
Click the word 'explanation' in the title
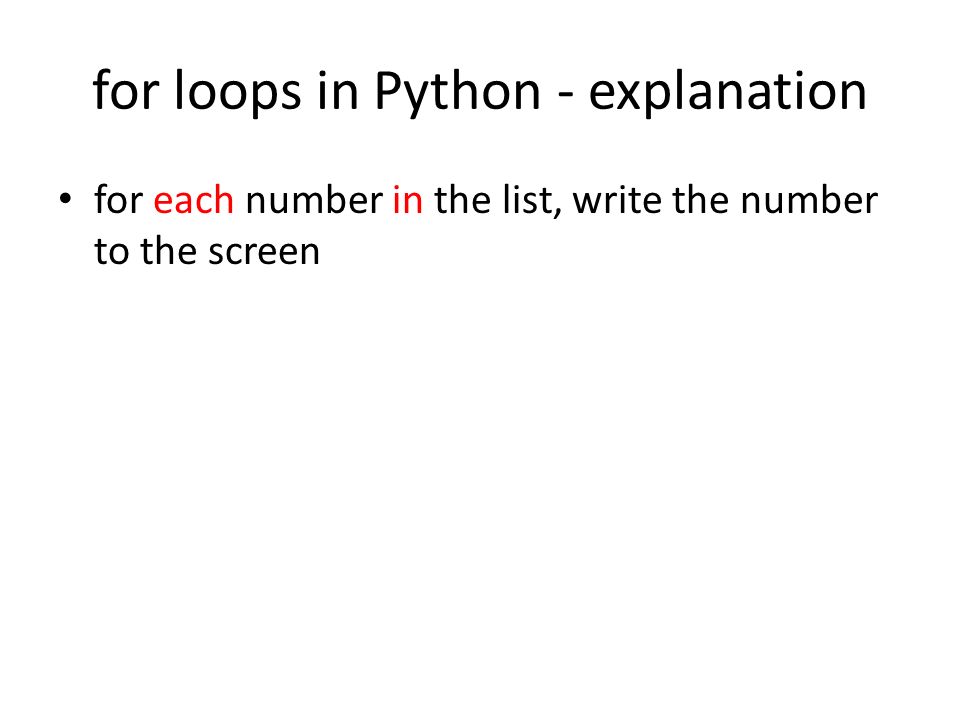click(727, 92)
